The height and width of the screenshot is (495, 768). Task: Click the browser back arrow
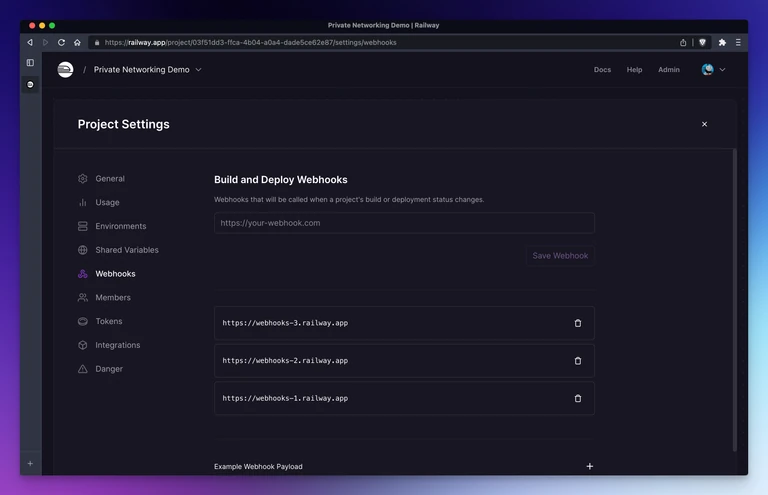click(x=30, y=43)
